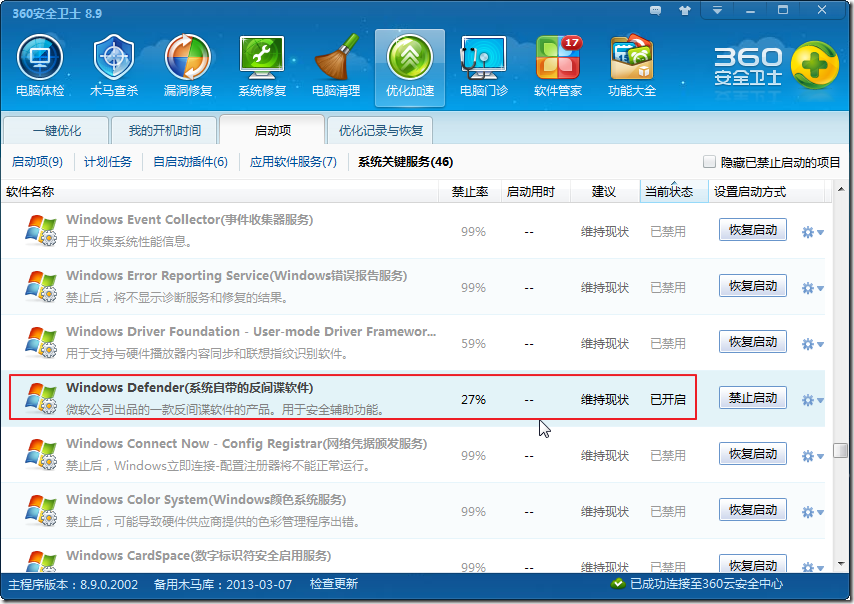Click the feedback speech bubble icon
This screenshot has width=854, height=604.
(656, 10)
